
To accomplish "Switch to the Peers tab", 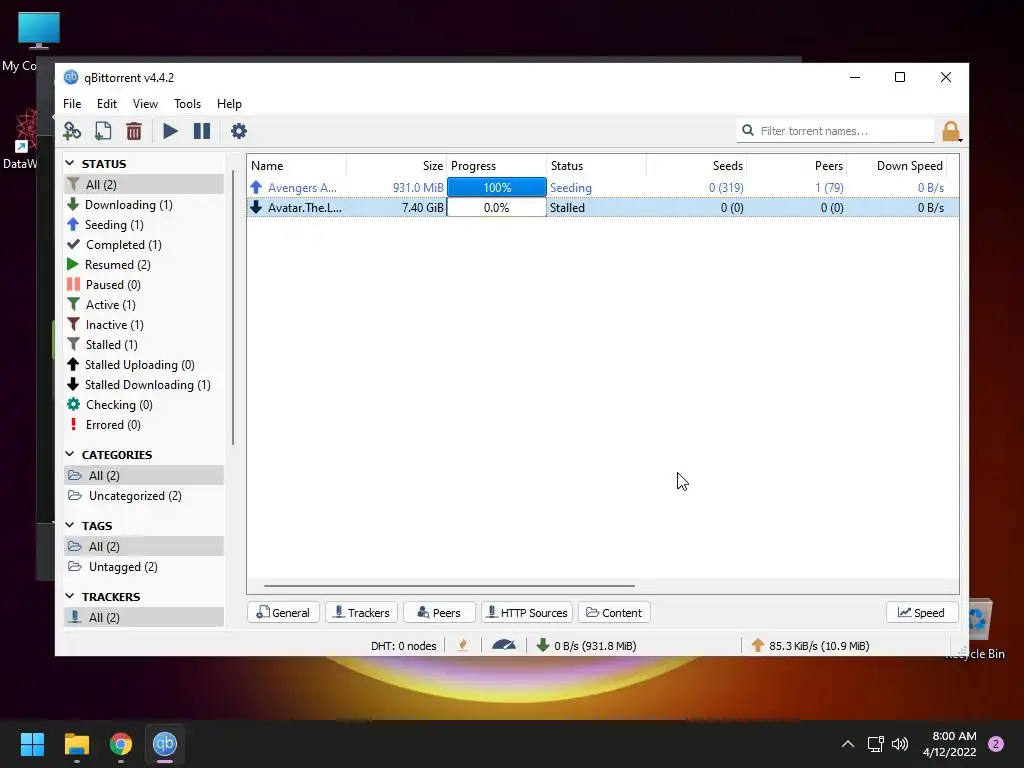I will click(439, 613).
